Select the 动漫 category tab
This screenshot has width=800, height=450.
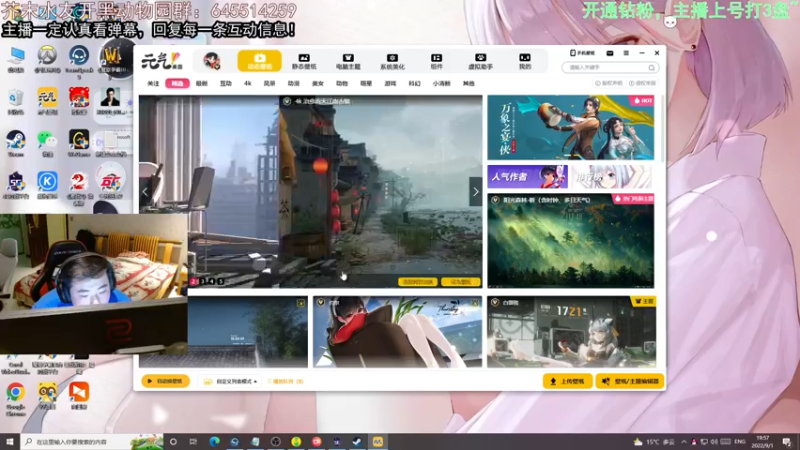click(293, 83)
